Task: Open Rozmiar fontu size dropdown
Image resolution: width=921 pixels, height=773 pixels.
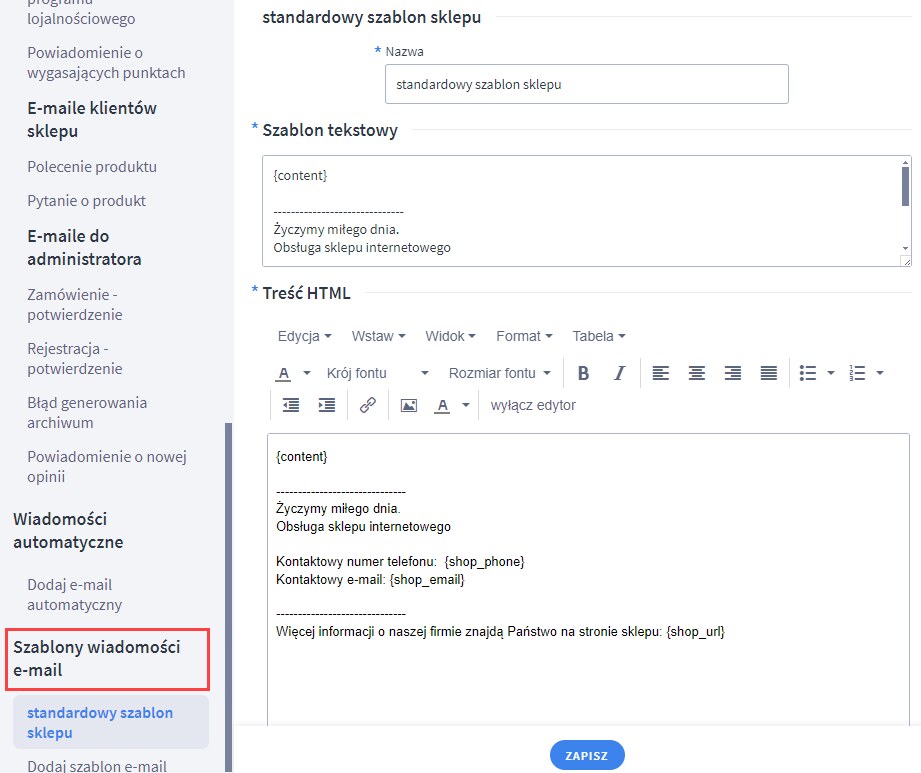Action: tap(500, 373)
